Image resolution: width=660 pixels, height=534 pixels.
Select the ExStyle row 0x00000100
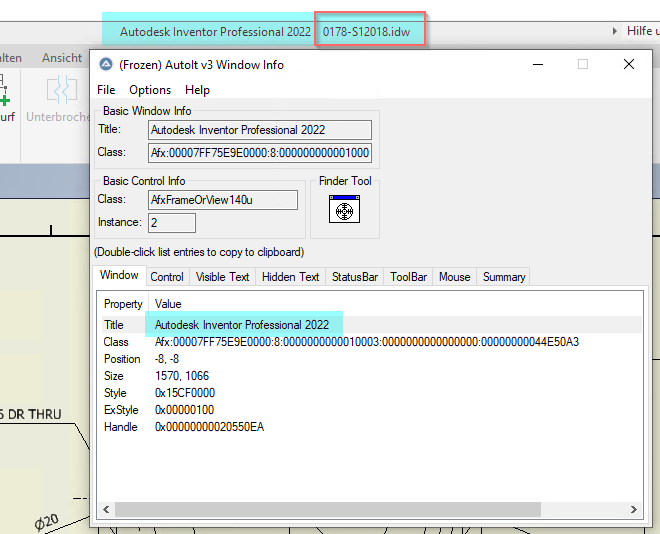coord(372,410)
